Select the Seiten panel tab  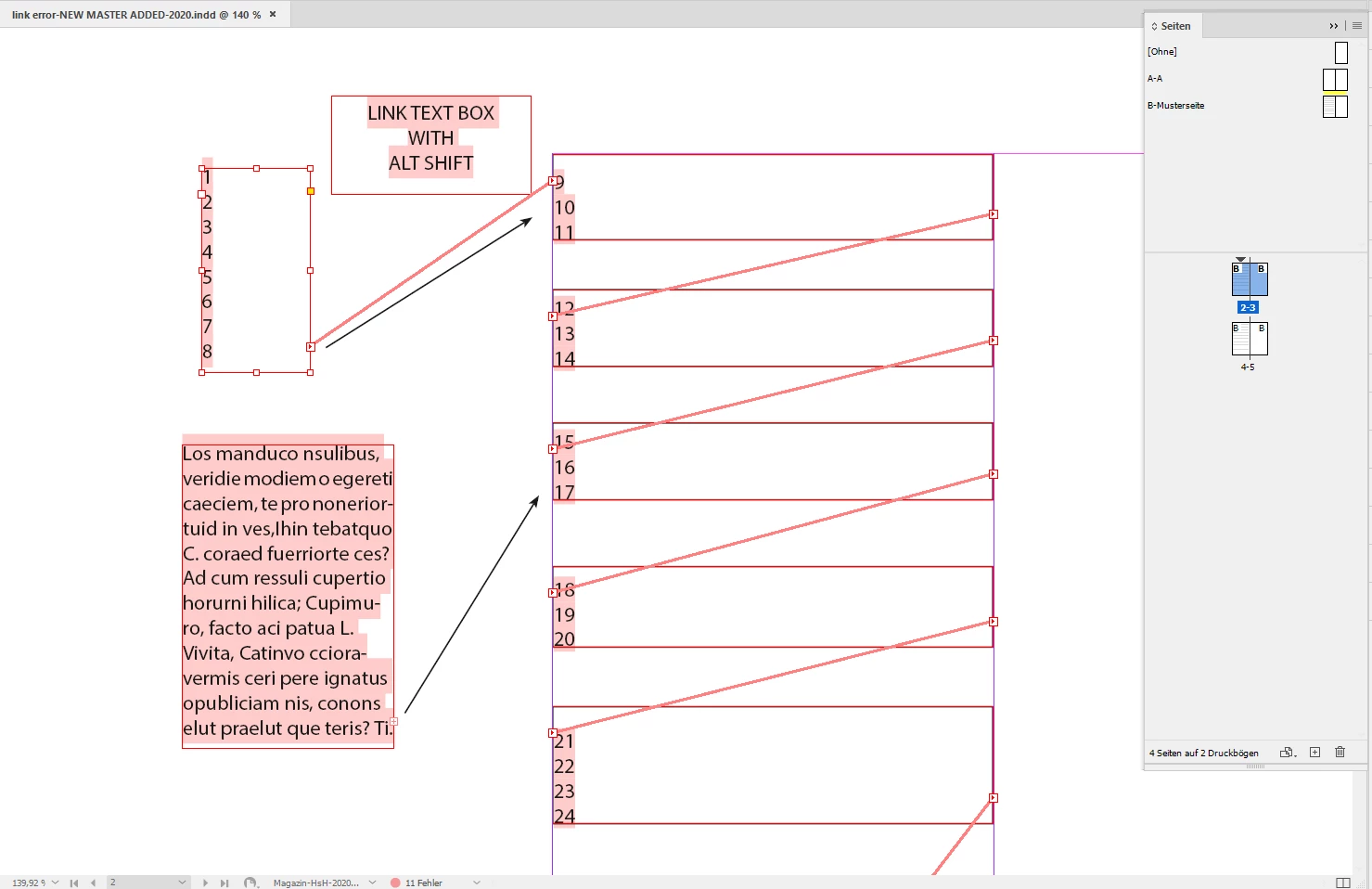(x=1174, y=26)
